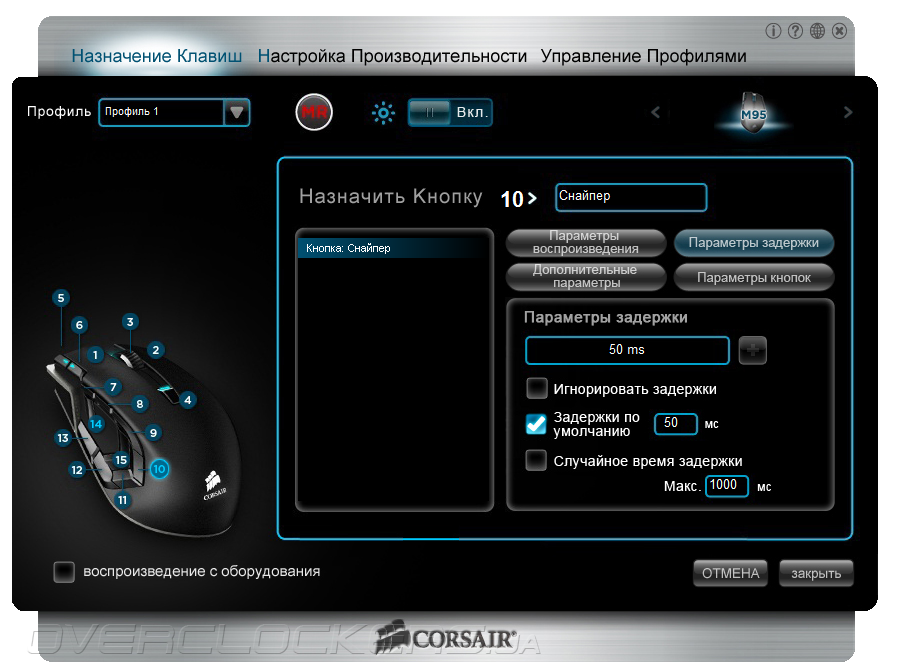
Task: Select mouse button number 4 marker
Action: click(188, 400)
